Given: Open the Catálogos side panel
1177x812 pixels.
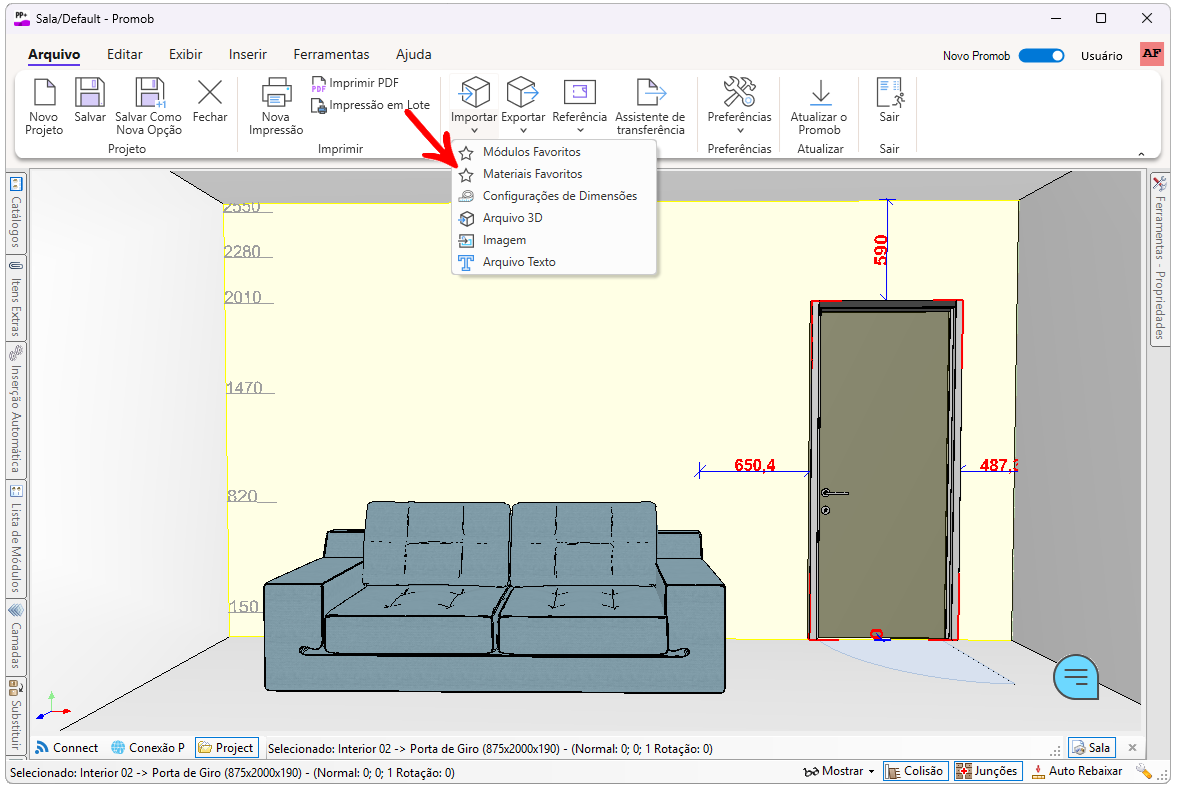Looking at the screenshot, I should tap(16, 212).
